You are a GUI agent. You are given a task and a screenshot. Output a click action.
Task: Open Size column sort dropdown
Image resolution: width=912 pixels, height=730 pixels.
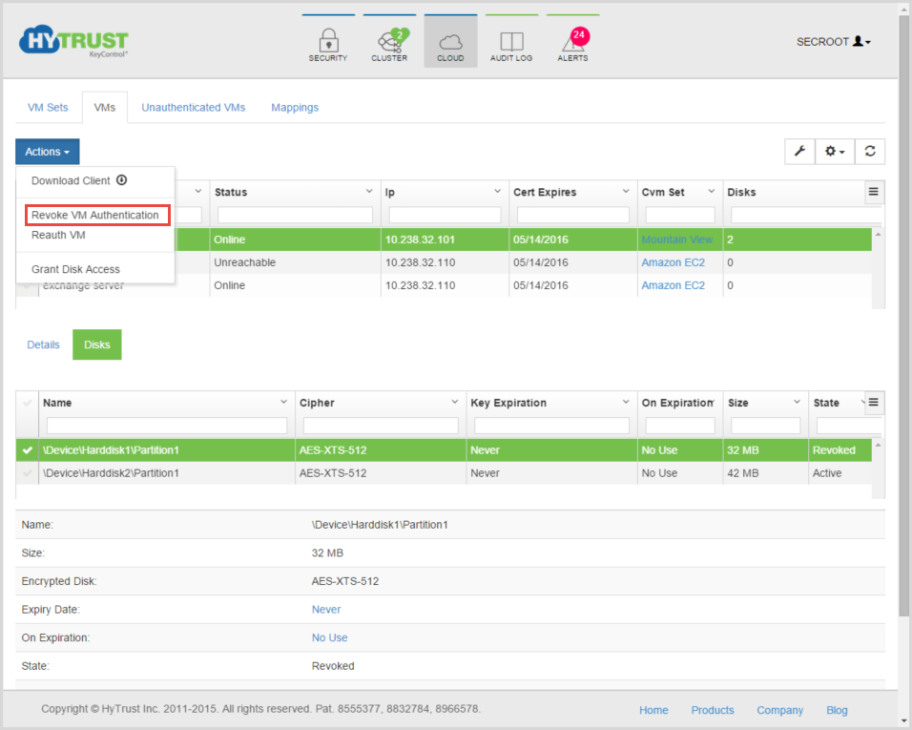tap(797, 401)
